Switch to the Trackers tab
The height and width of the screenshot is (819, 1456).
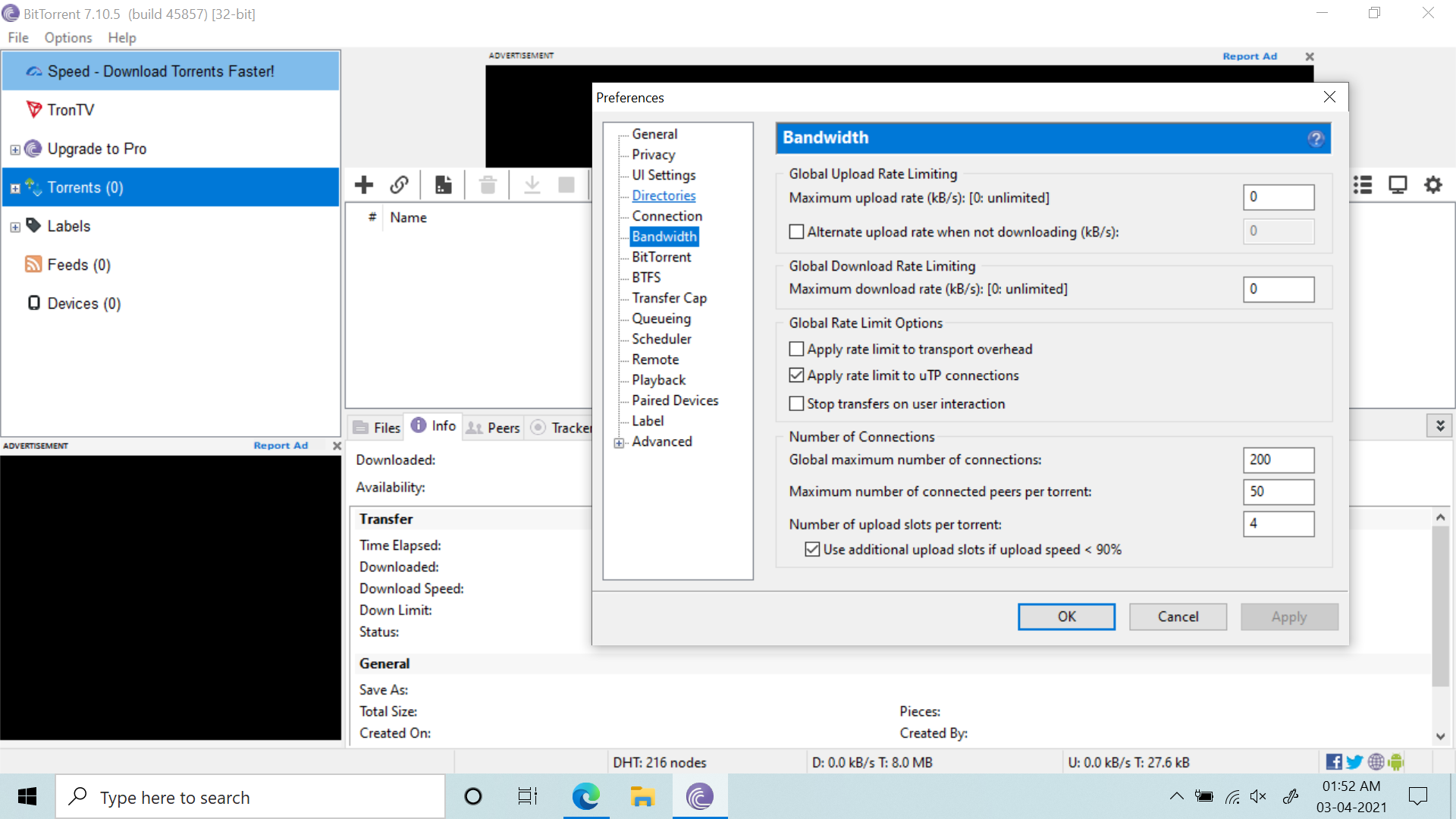(x=560, y=428)
